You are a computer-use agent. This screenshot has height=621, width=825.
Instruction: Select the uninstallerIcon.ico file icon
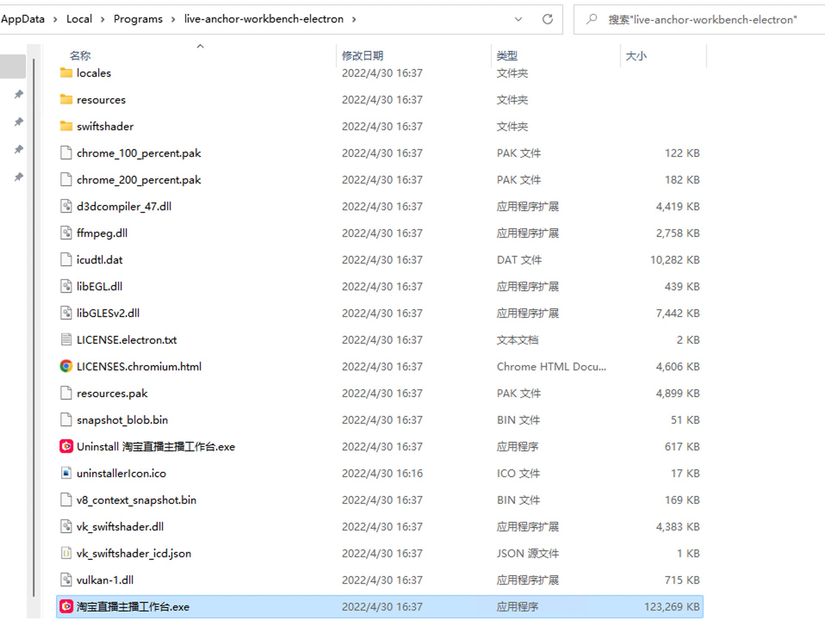pyautogui.click(x=66, y=473)
